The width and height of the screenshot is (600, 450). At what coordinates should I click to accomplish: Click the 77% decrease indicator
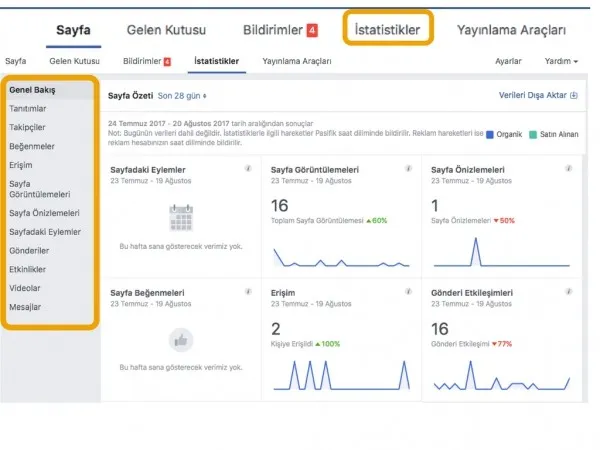coord(502,344)
